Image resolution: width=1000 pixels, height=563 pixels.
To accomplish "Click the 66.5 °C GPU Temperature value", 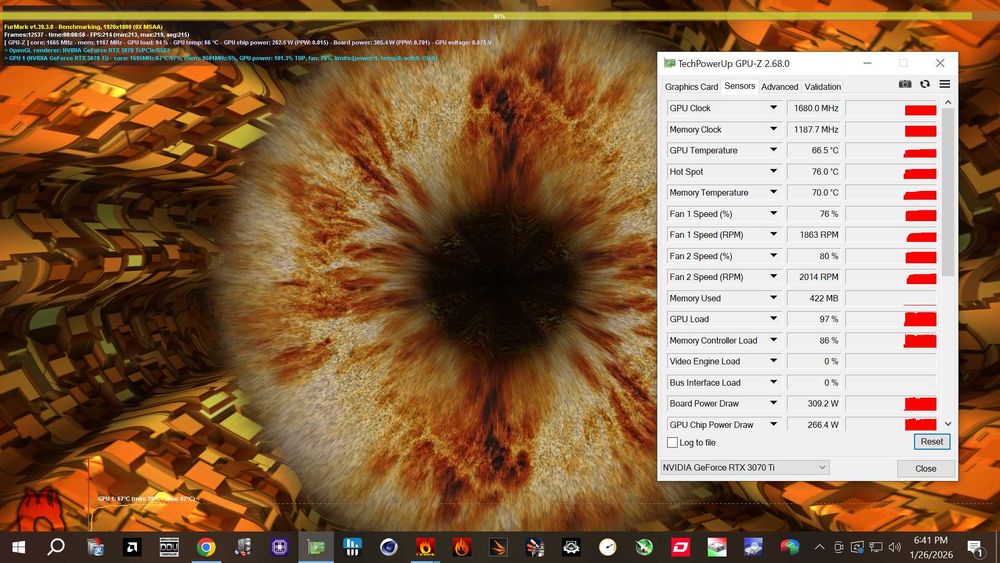I will pos(814,150).
